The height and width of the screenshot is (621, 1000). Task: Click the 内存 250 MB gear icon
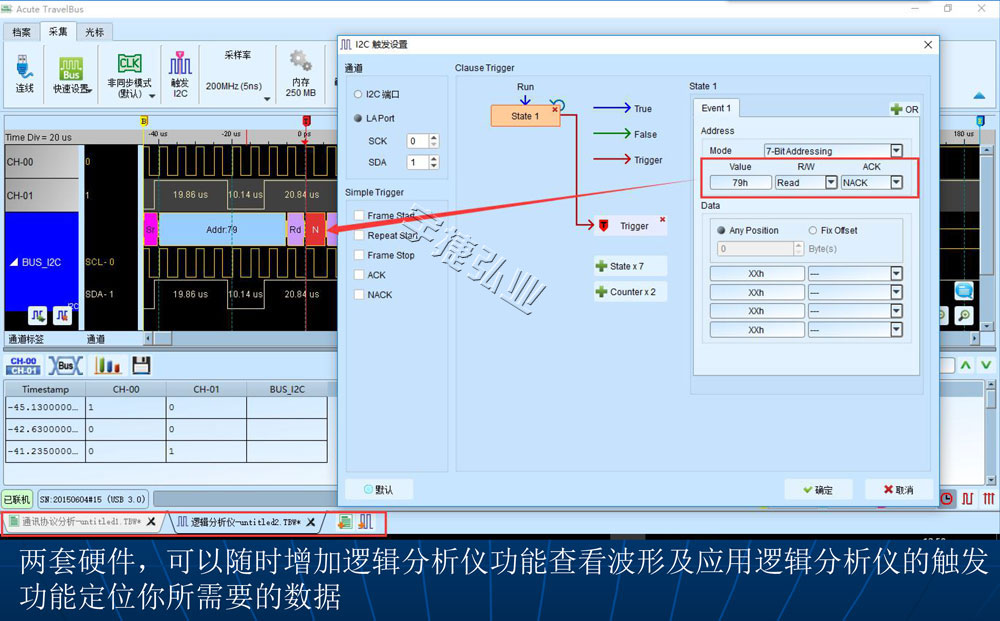coord(300,61)
